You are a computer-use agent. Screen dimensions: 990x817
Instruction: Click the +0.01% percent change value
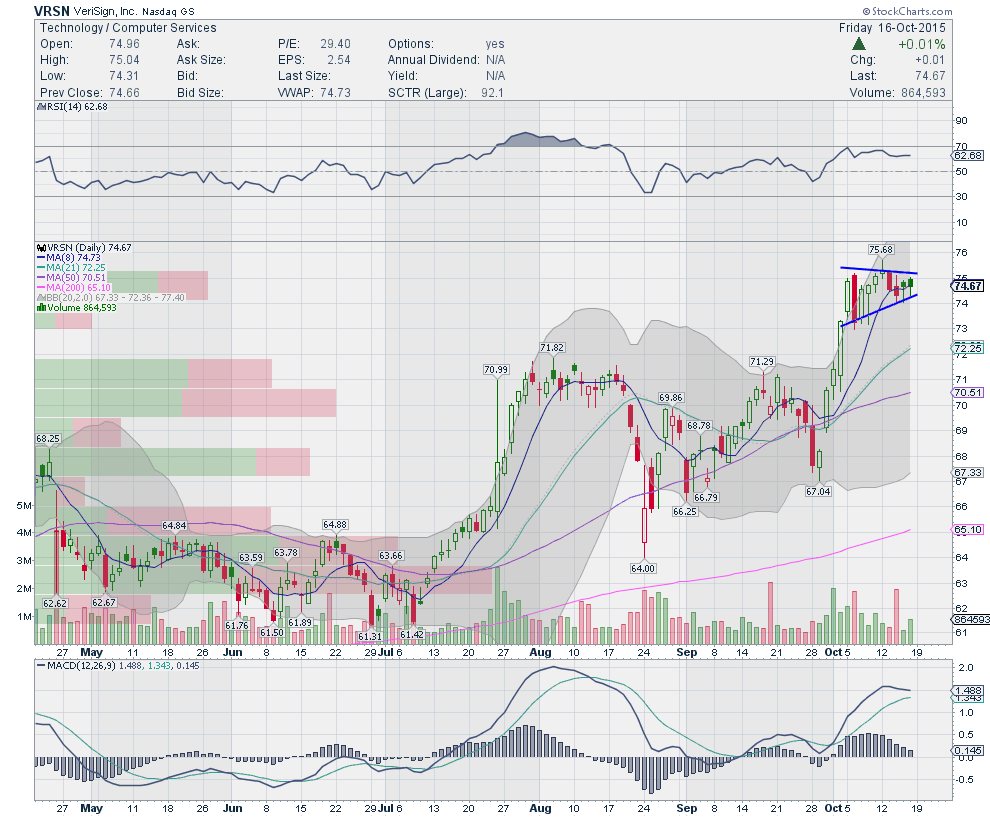[922, 44]
